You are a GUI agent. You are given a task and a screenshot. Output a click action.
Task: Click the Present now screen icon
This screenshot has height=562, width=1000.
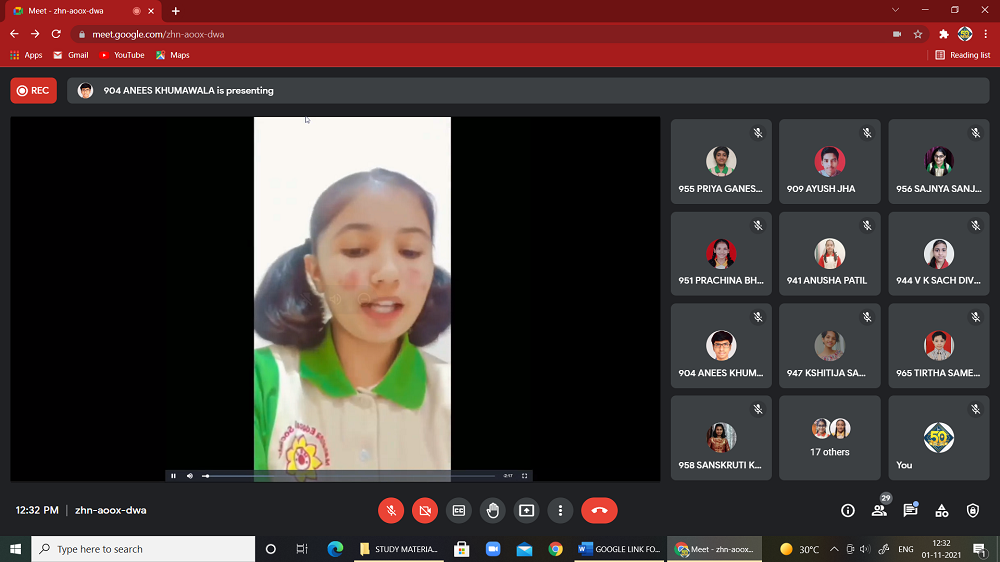pos(526,510)
